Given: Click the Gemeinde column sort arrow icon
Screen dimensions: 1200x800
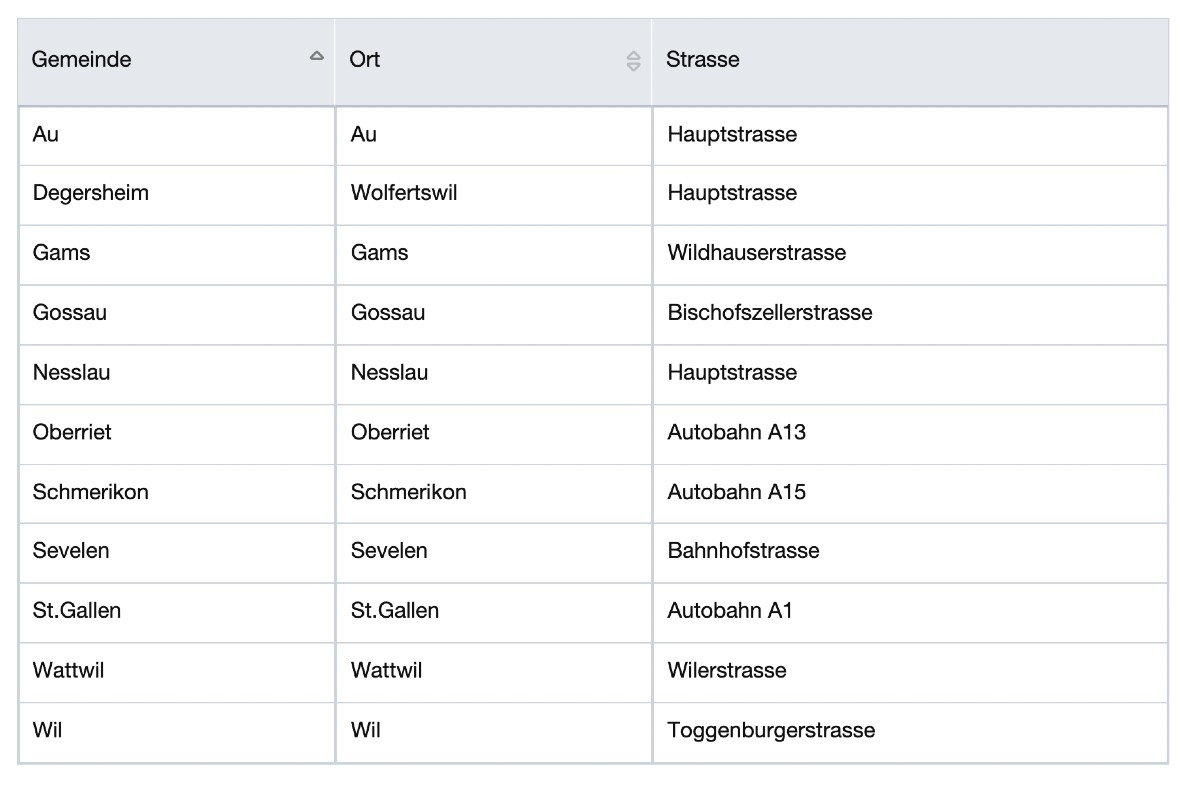Looking at the screenshot, I should [x=317, y=57].
